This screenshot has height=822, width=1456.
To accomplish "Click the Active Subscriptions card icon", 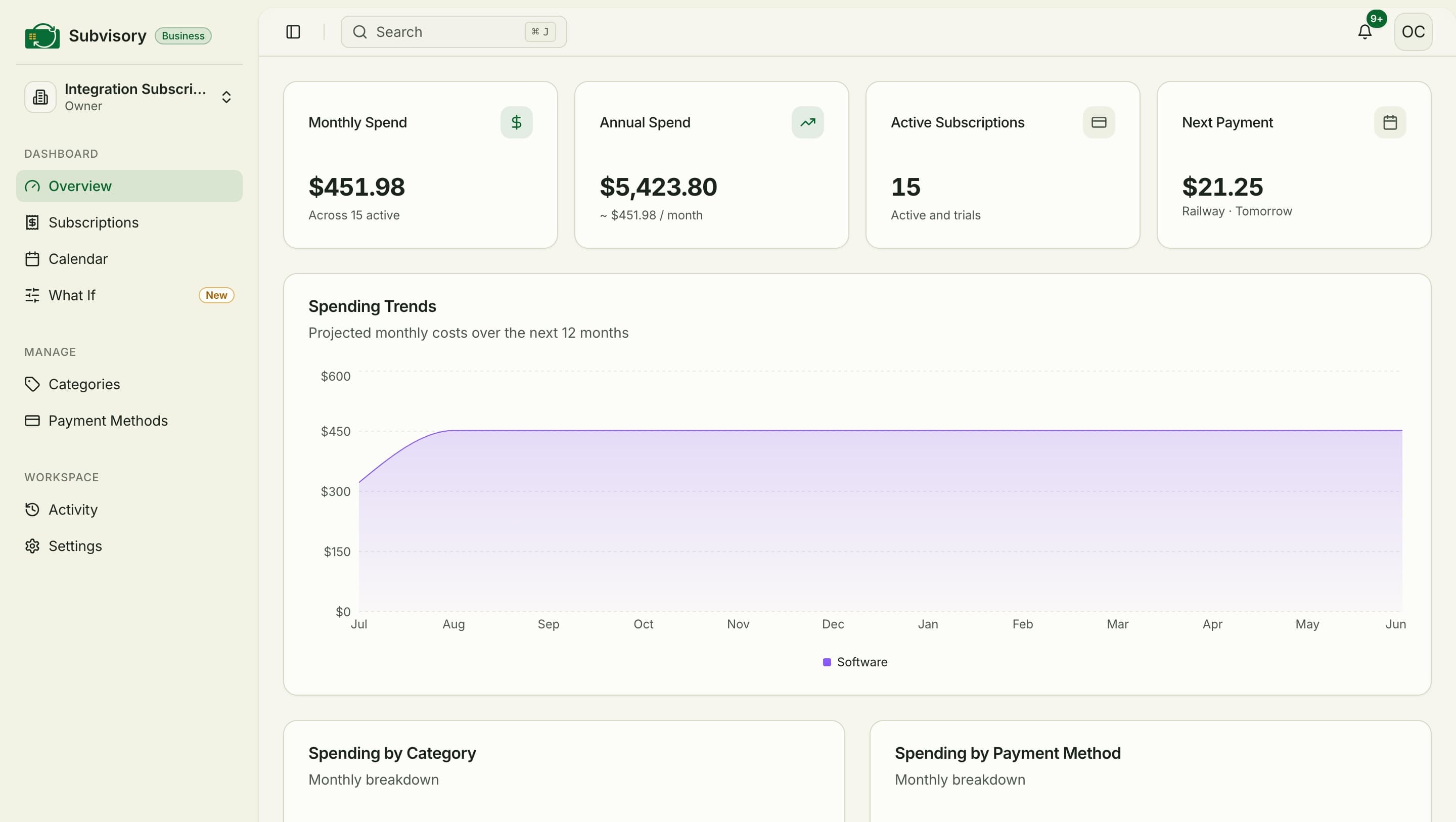I will click(1098, 122).
